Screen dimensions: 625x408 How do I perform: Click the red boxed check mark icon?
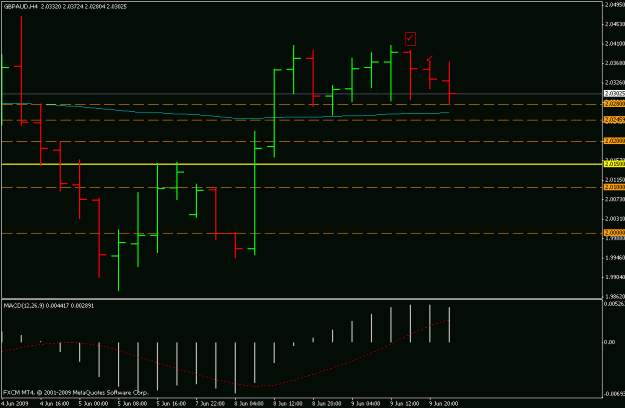pos(410,39)
